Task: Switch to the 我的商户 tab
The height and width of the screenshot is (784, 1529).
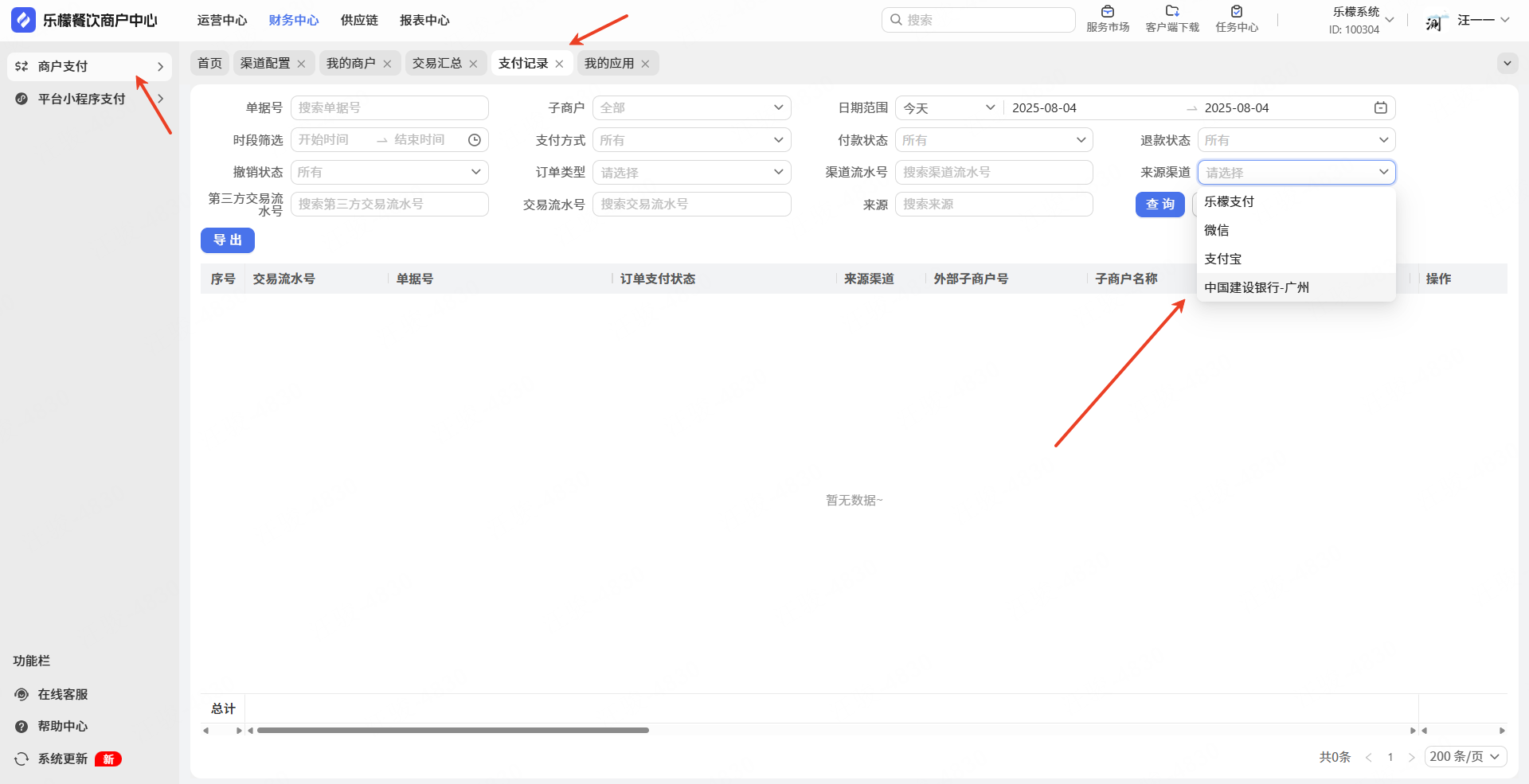Action: 351,63
